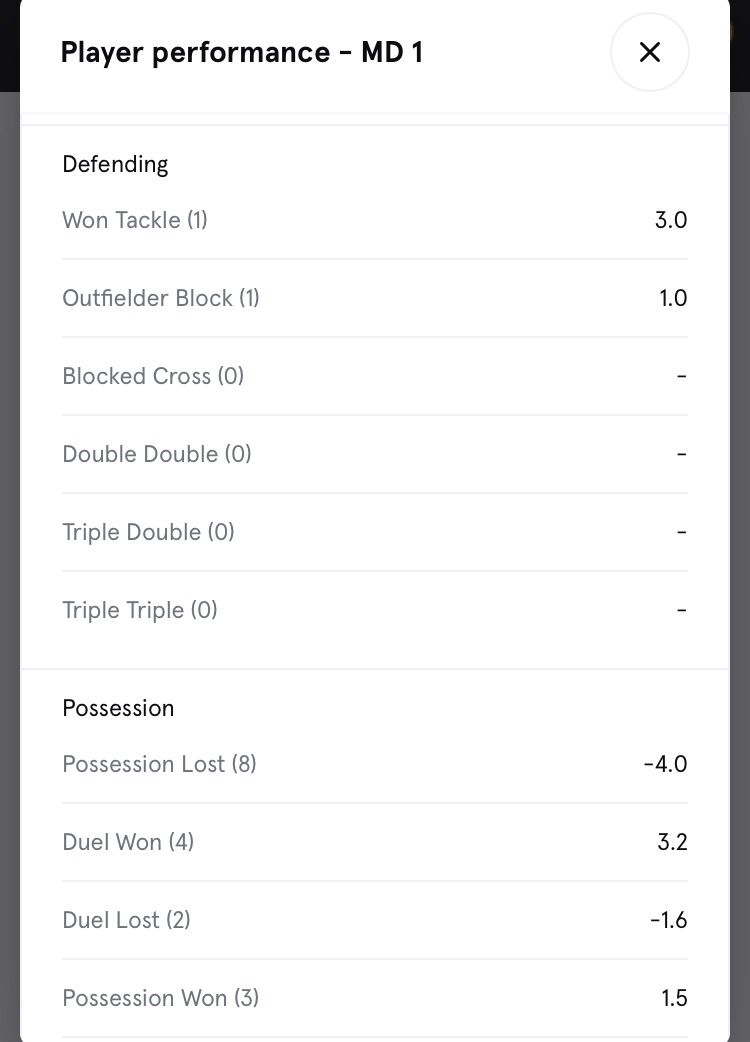Tap the Double Double (0) row label
The image size is (750, 1042).
coord(157,454)
